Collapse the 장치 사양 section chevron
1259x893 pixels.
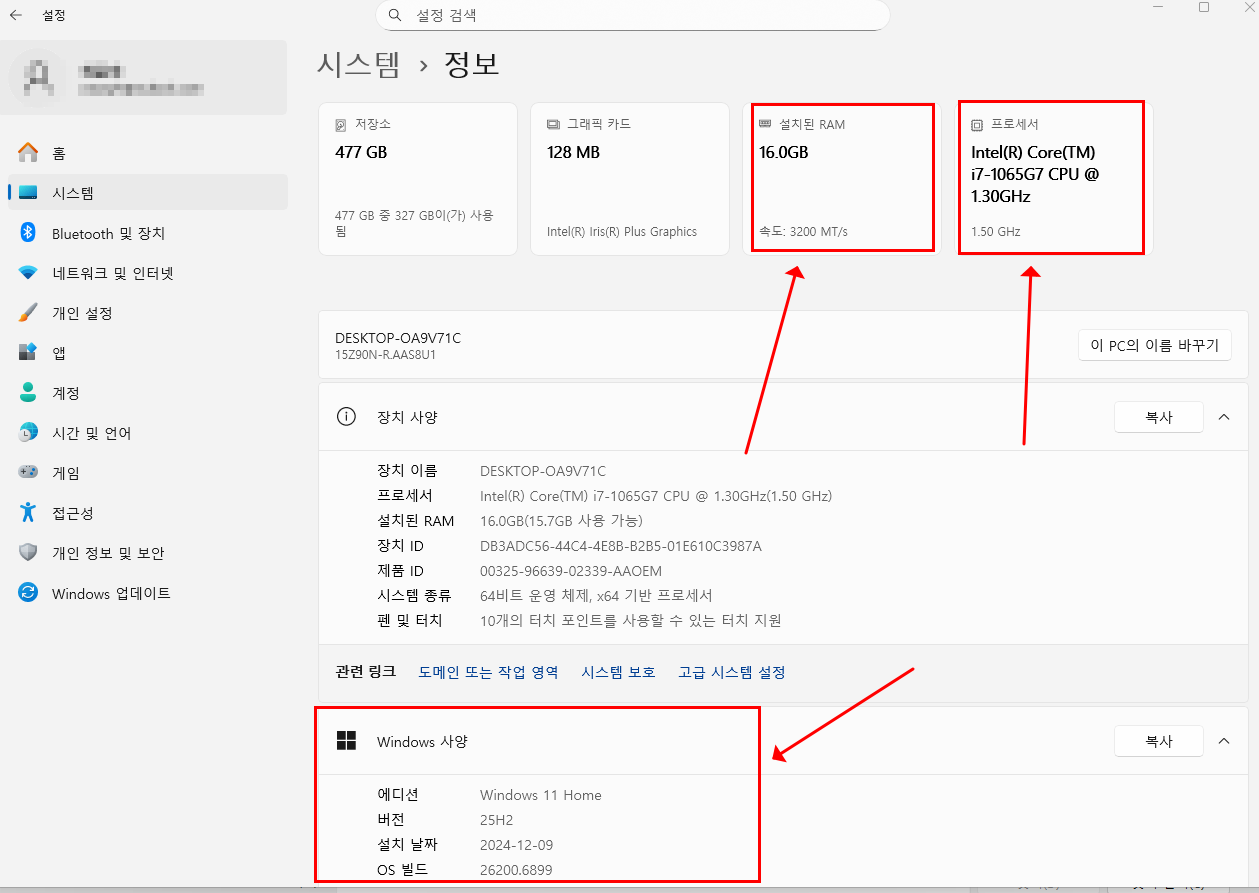1224,417
